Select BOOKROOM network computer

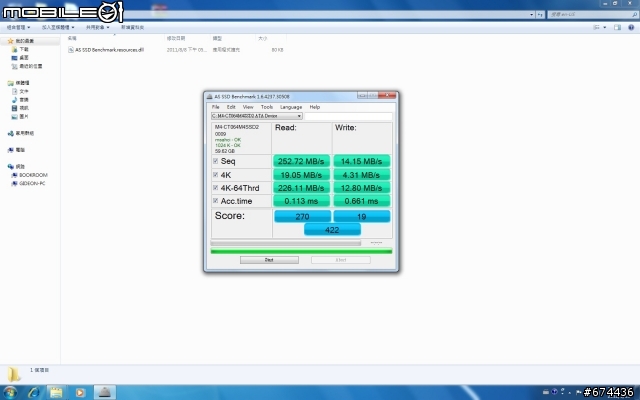tap(29, 175)
